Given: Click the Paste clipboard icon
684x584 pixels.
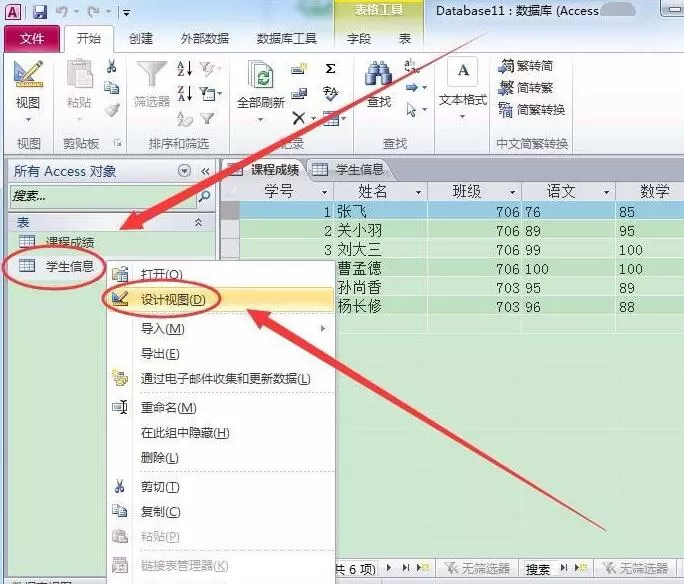Looking at the screenshot, I should tap(79, 73).
